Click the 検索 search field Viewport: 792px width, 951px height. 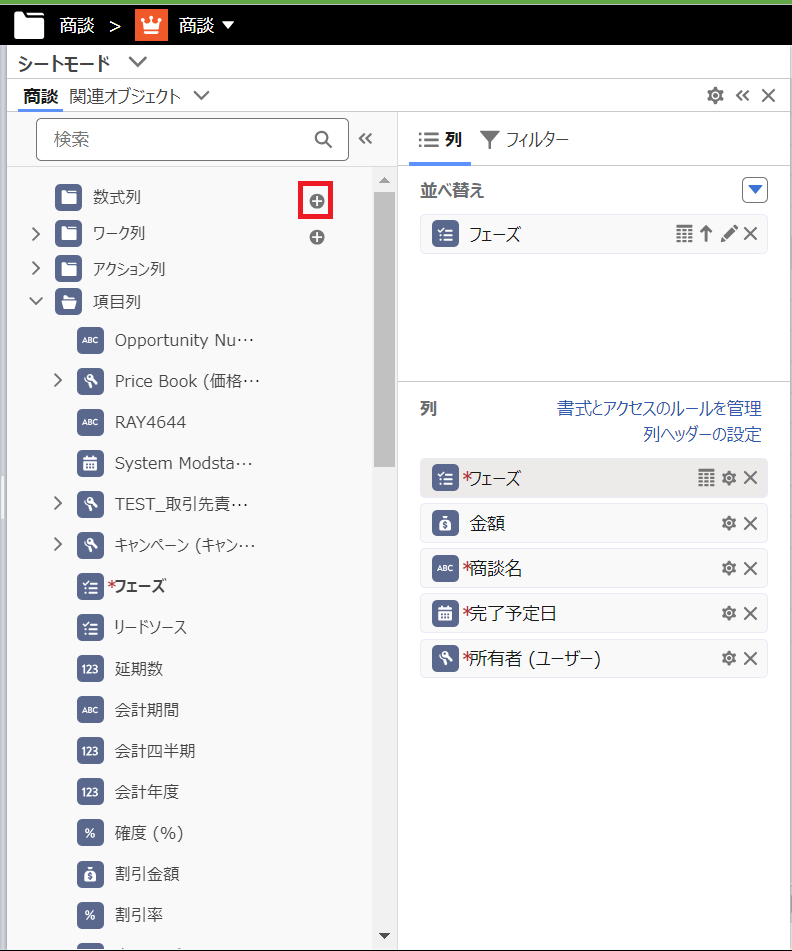click(x=192, y=139)
